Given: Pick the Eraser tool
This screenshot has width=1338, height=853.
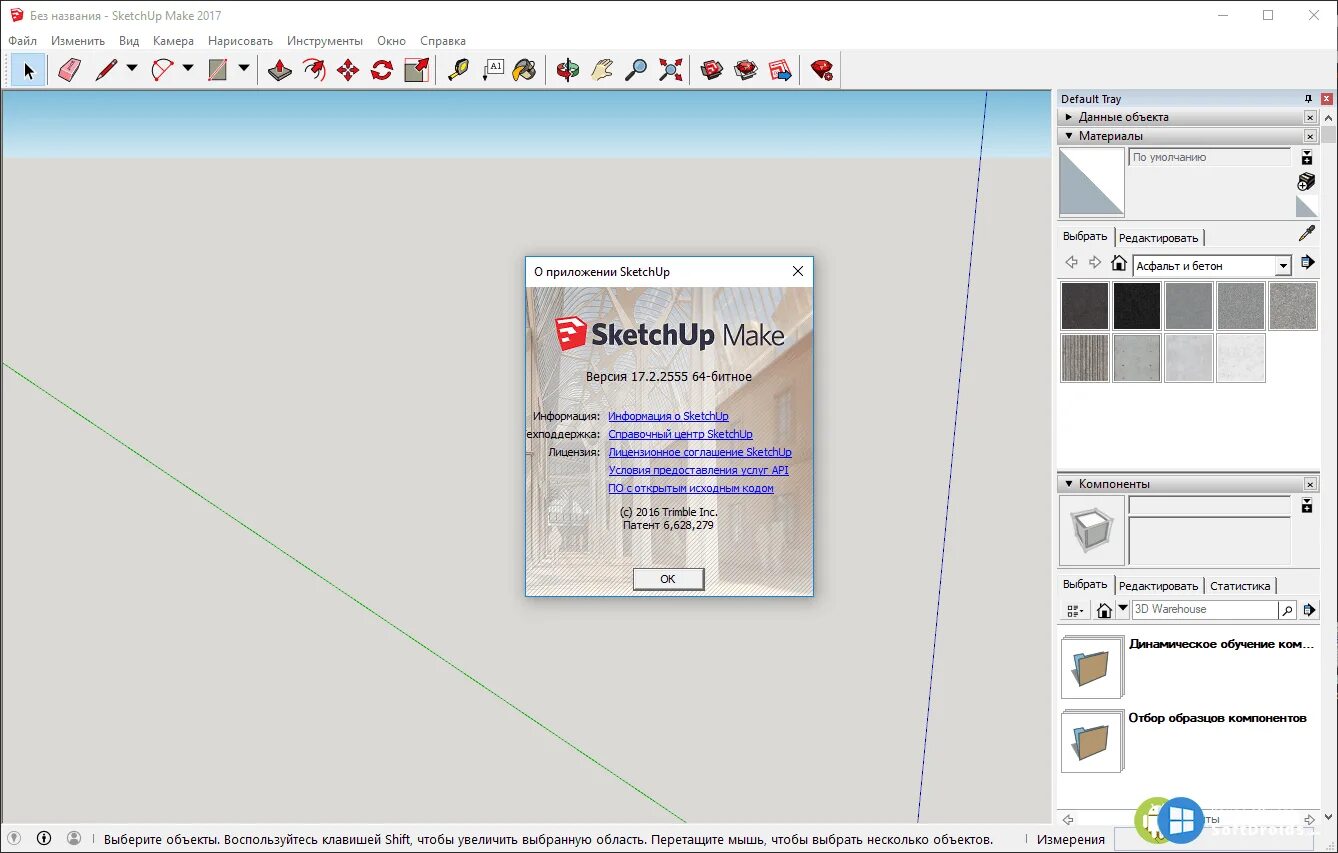Looking at the screenshot, I should [x=68, y=70].
